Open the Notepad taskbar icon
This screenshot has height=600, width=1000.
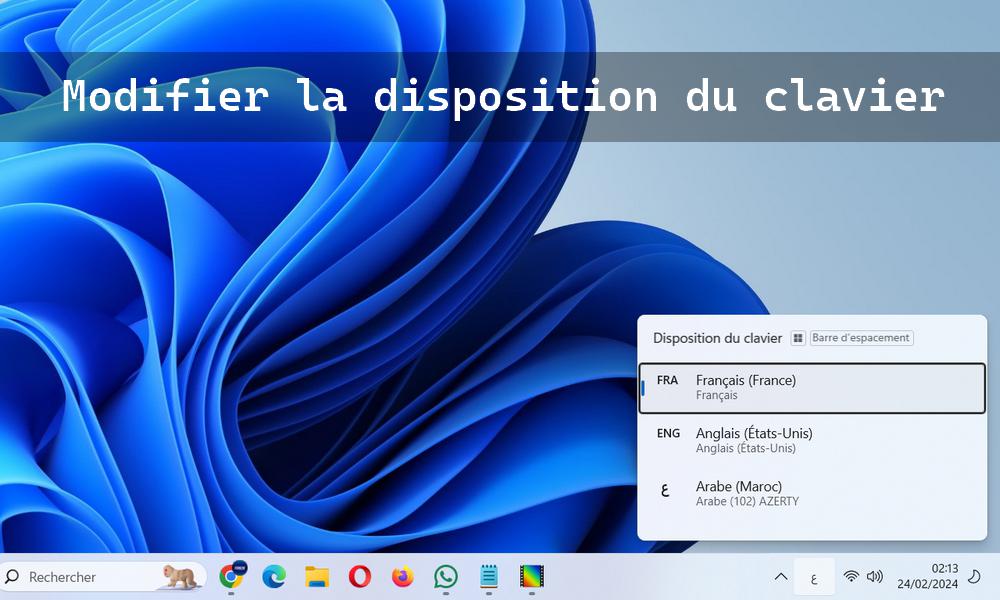tap(489, 576)
